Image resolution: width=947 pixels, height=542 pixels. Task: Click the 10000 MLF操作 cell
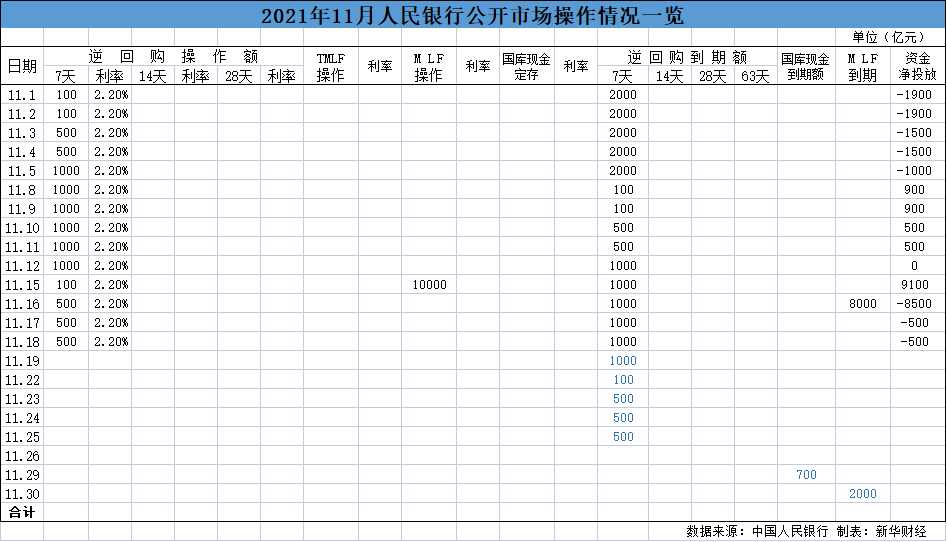point(429,285)
